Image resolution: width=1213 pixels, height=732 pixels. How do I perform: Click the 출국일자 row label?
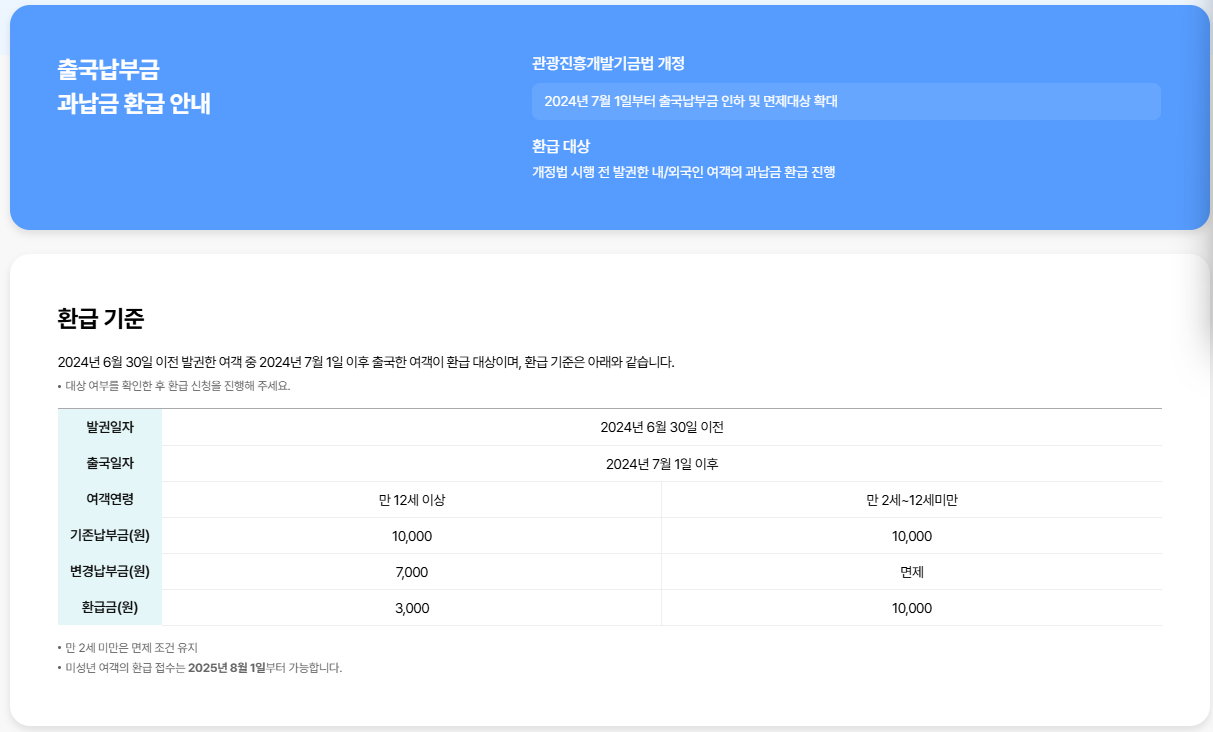pyautogui.click(x=109, y=463)
